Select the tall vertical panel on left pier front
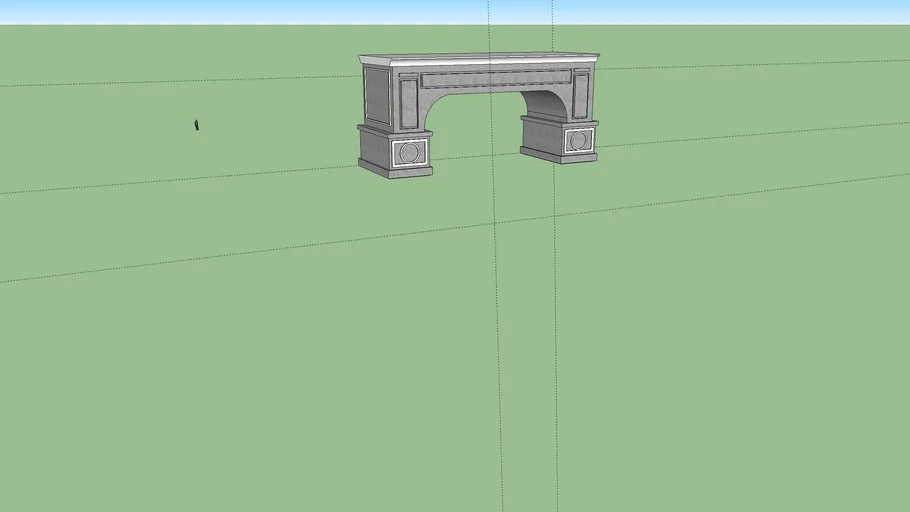The width and height of the screenshot is (910, 512). (409, 103)
